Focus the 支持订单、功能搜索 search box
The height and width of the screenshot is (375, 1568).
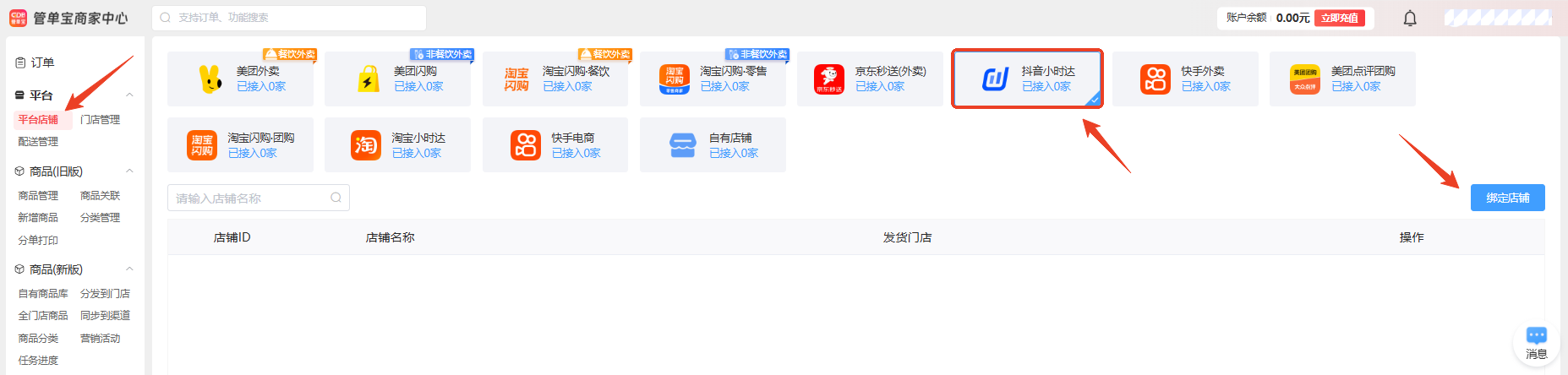pyautogui.click(x=289, y=18)
